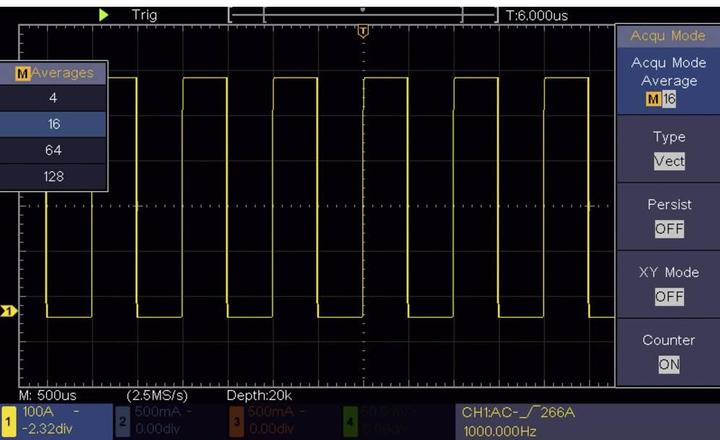This screenshot has height=440, width=720.
Task: Click the CH1:AC trigger info readout
Action: tap(518, 412)
